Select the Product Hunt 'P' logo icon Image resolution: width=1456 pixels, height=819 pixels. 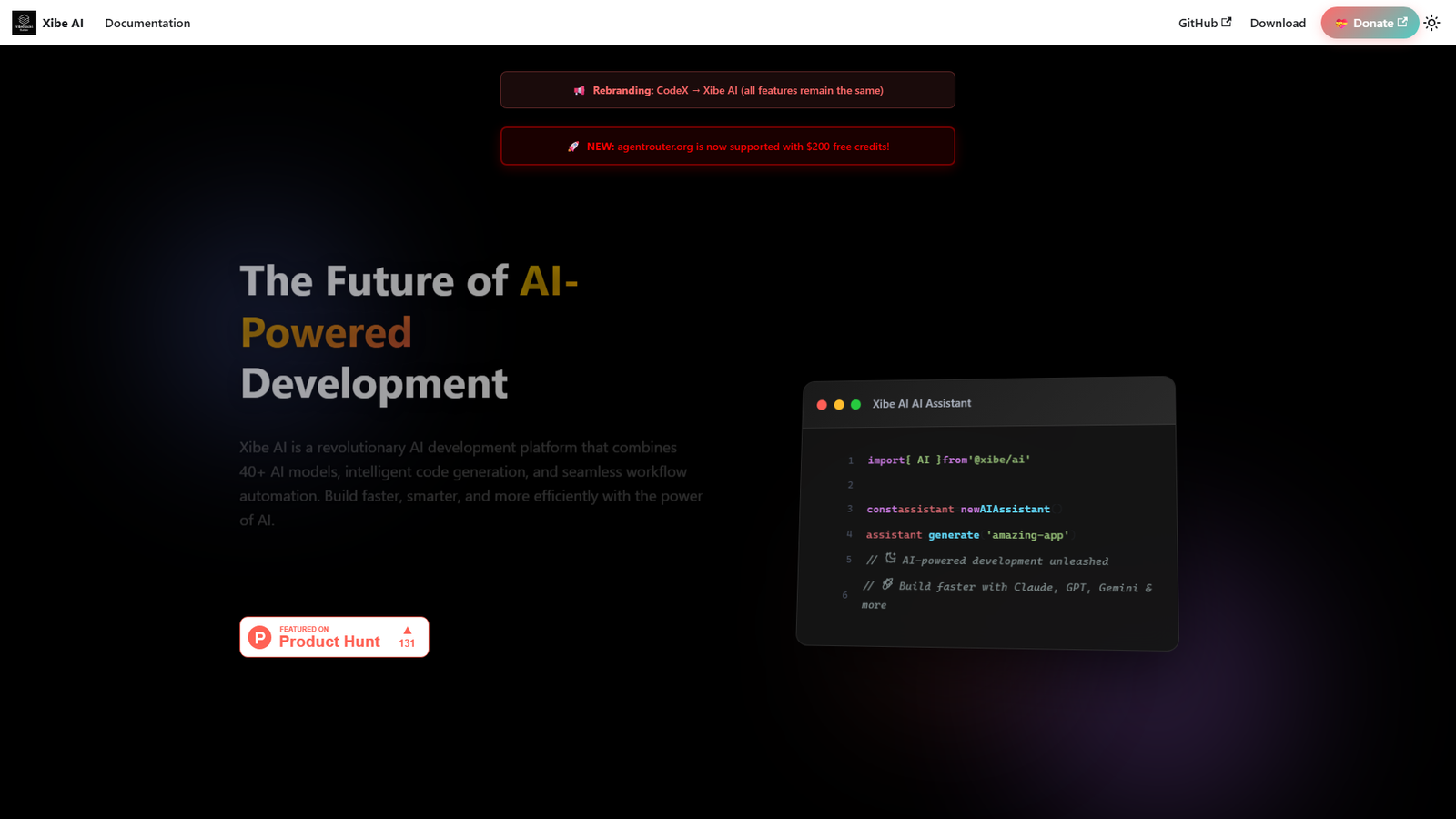click(x=259, y=637)
